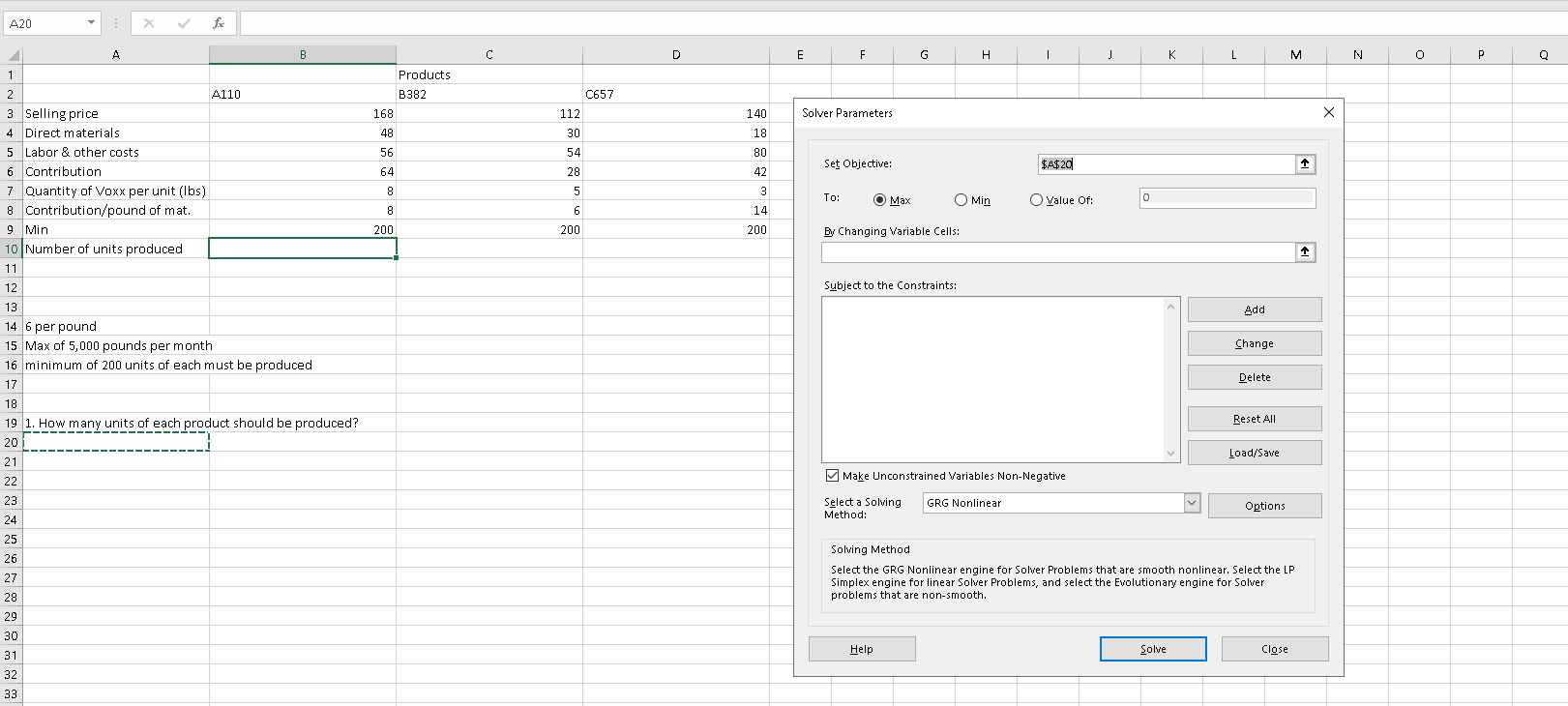This screenshot has height=706, width=1568.
Task: Click the constraints list scroll up arrow
Action: click(1171, 307)
